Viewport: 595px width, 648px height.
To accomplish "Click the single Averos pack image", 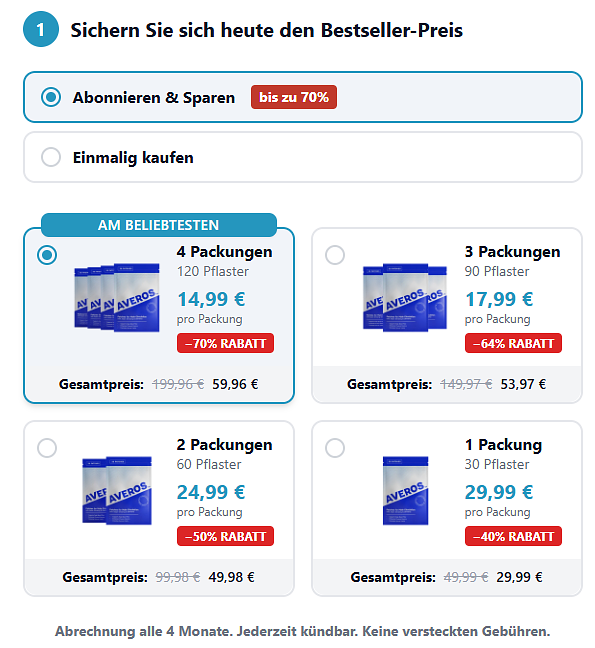I will pos(405,491).
